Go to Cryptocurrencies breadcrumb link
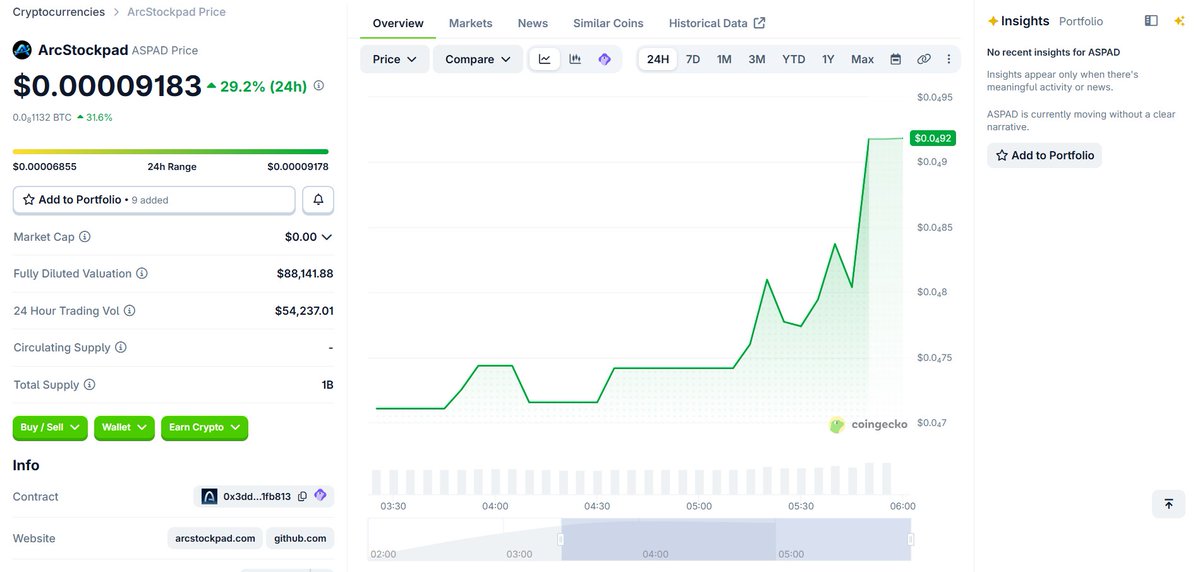1200x572 pixels. pyautogui.click(x=58, y=12)
